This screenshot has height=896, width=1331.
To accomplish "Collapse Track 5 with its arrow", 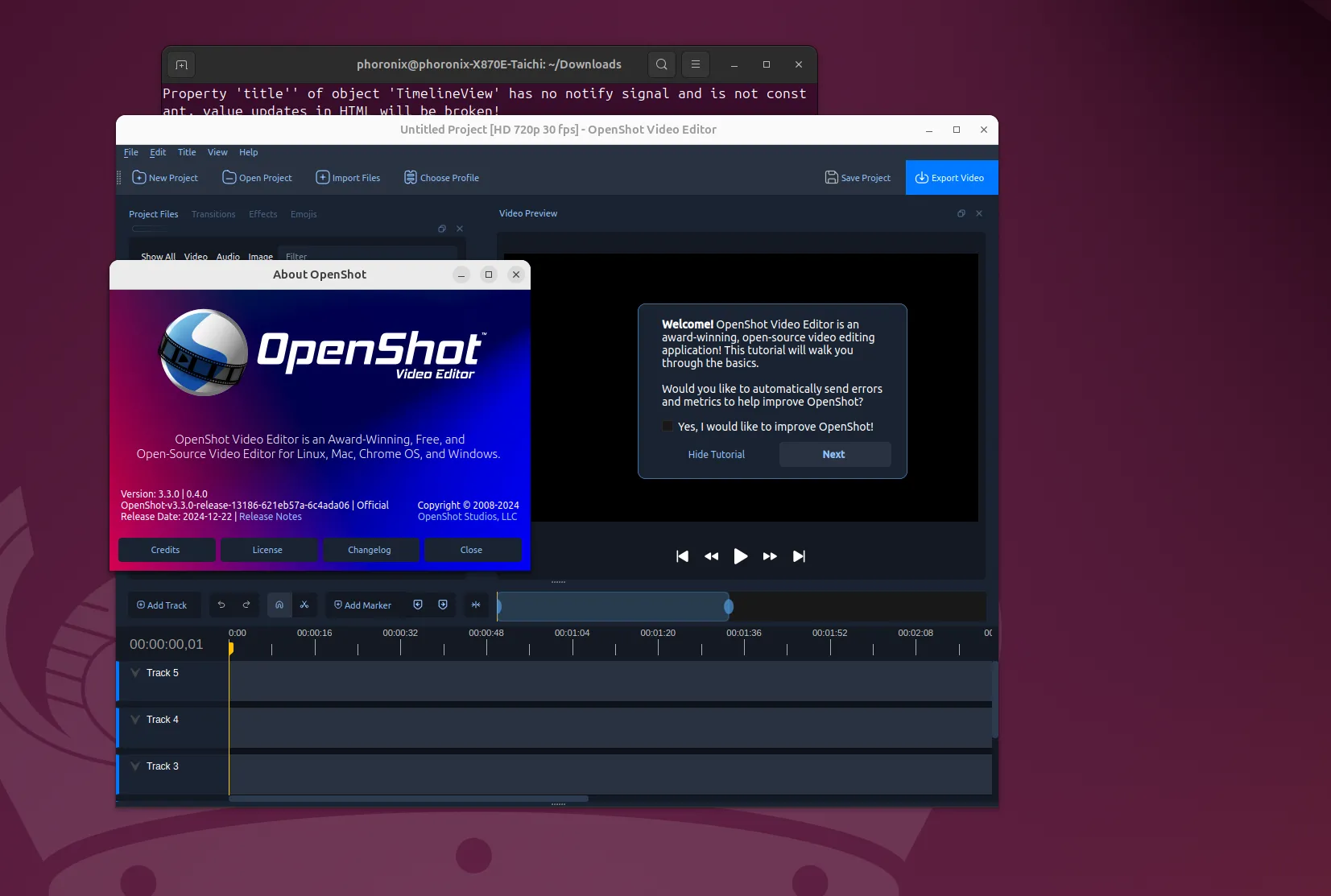I will (x=135, y=673).
